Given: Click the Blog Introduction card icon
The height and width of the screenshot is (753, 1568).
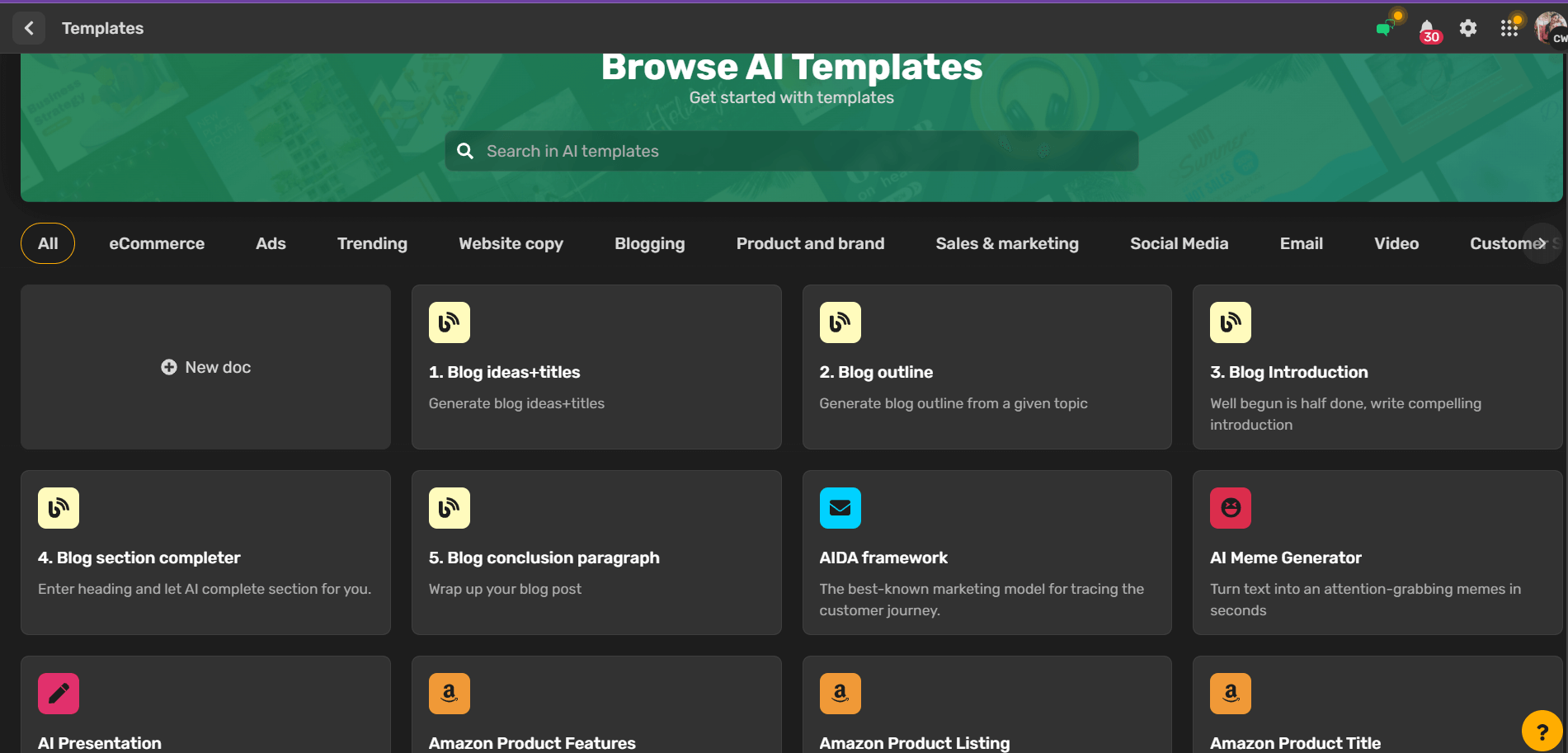Looking at the screenshot, I should [1231, 322].
